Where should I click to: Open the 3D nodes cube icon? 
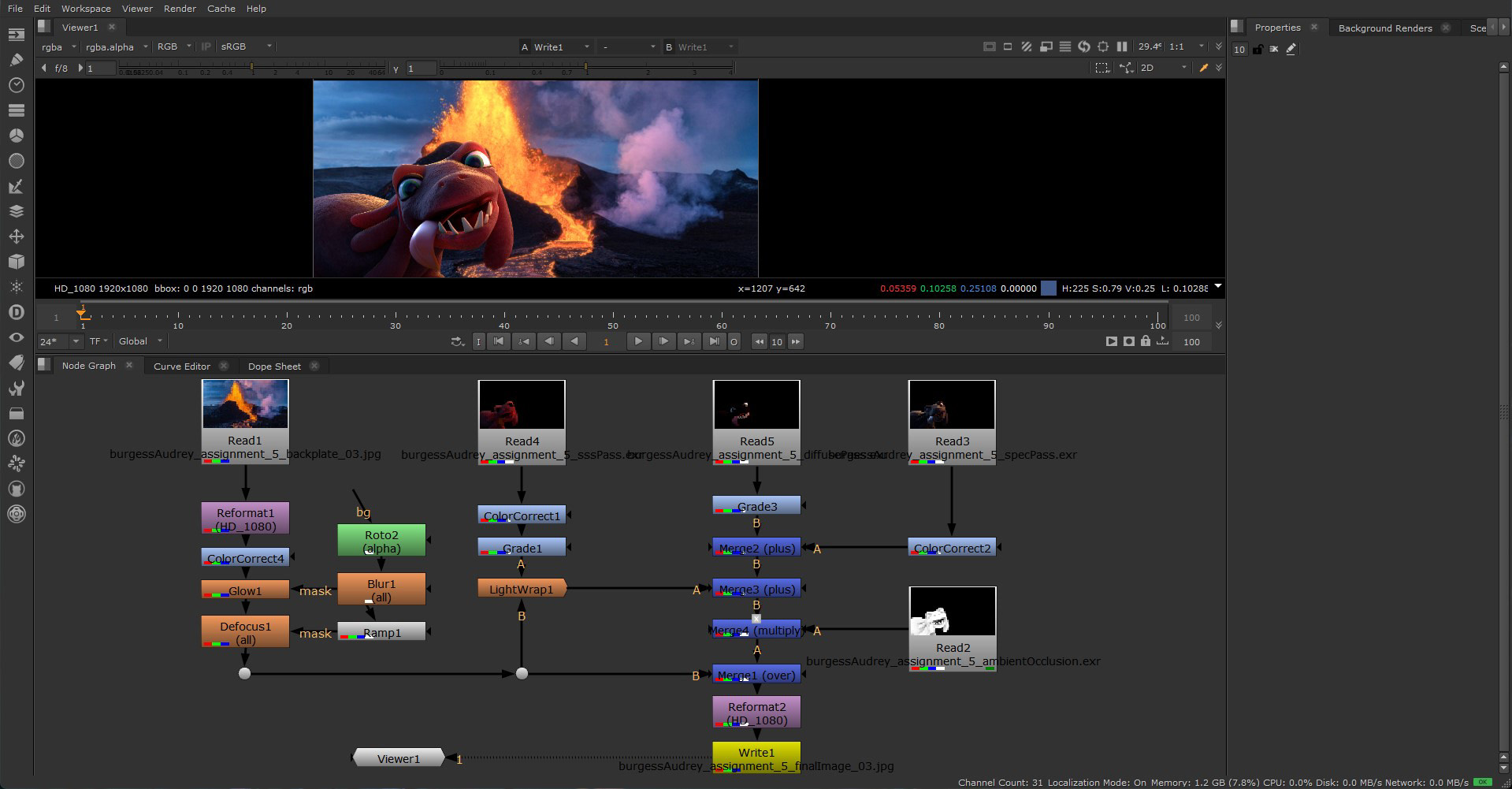16,262
